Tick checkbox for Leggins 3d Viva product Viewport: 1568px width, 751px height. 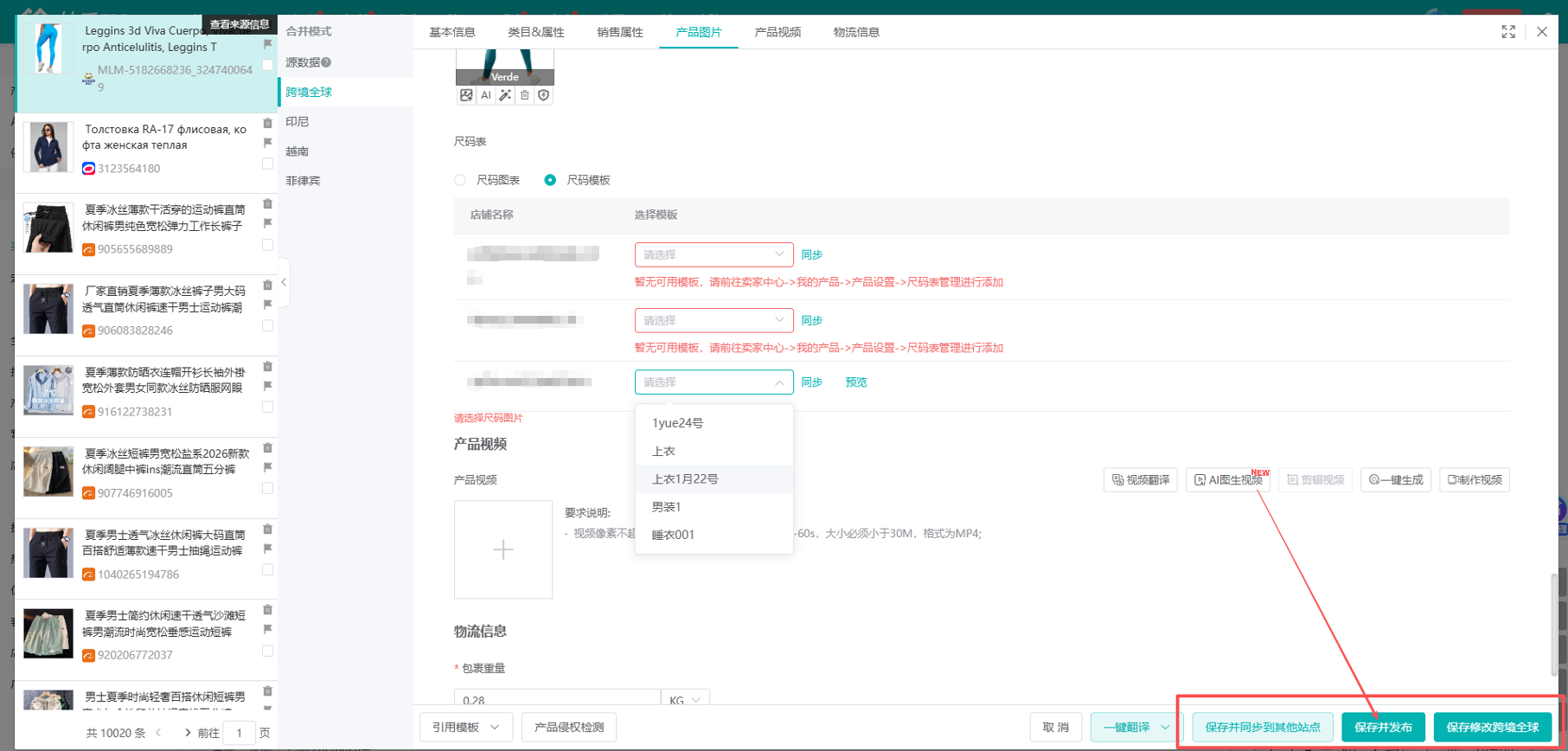click(x=267, y=65)
